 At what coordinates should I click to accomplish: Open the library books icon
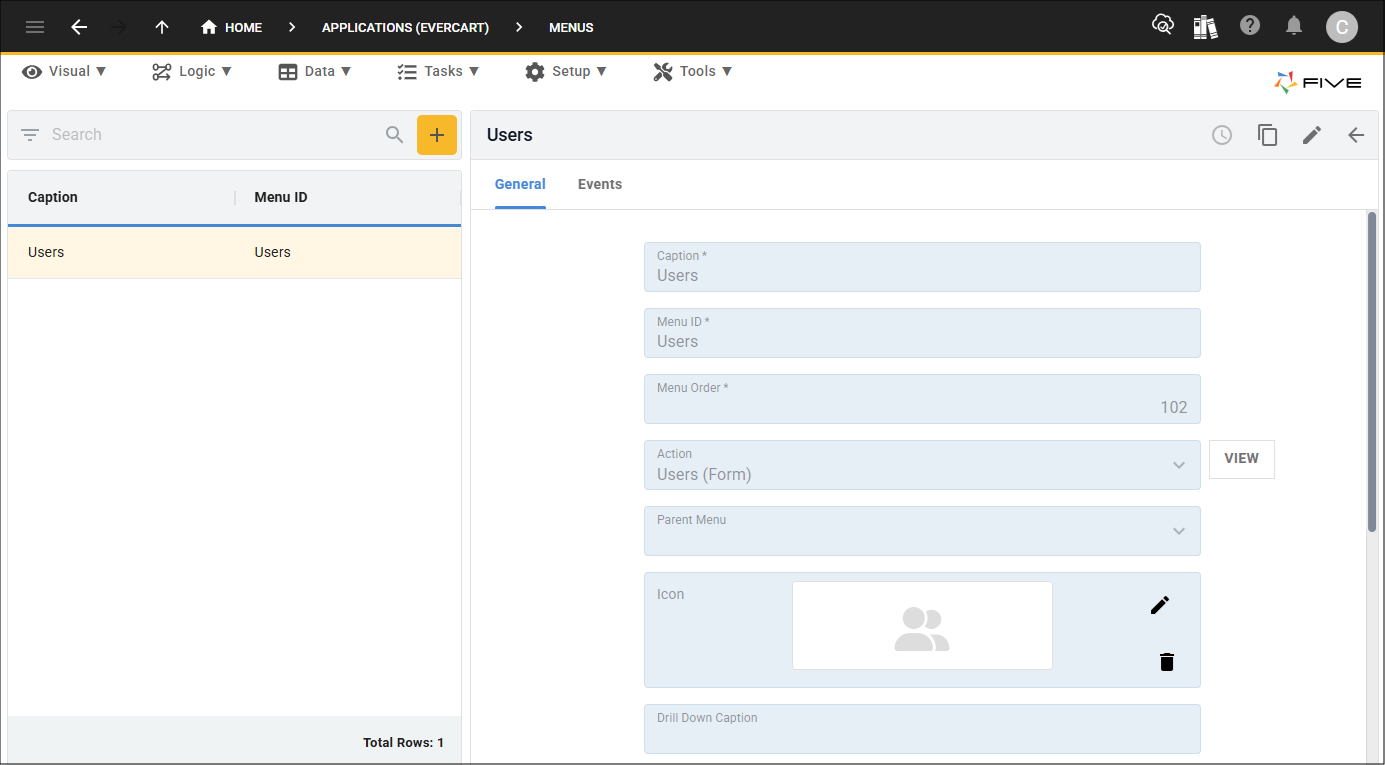point(1206,27)
